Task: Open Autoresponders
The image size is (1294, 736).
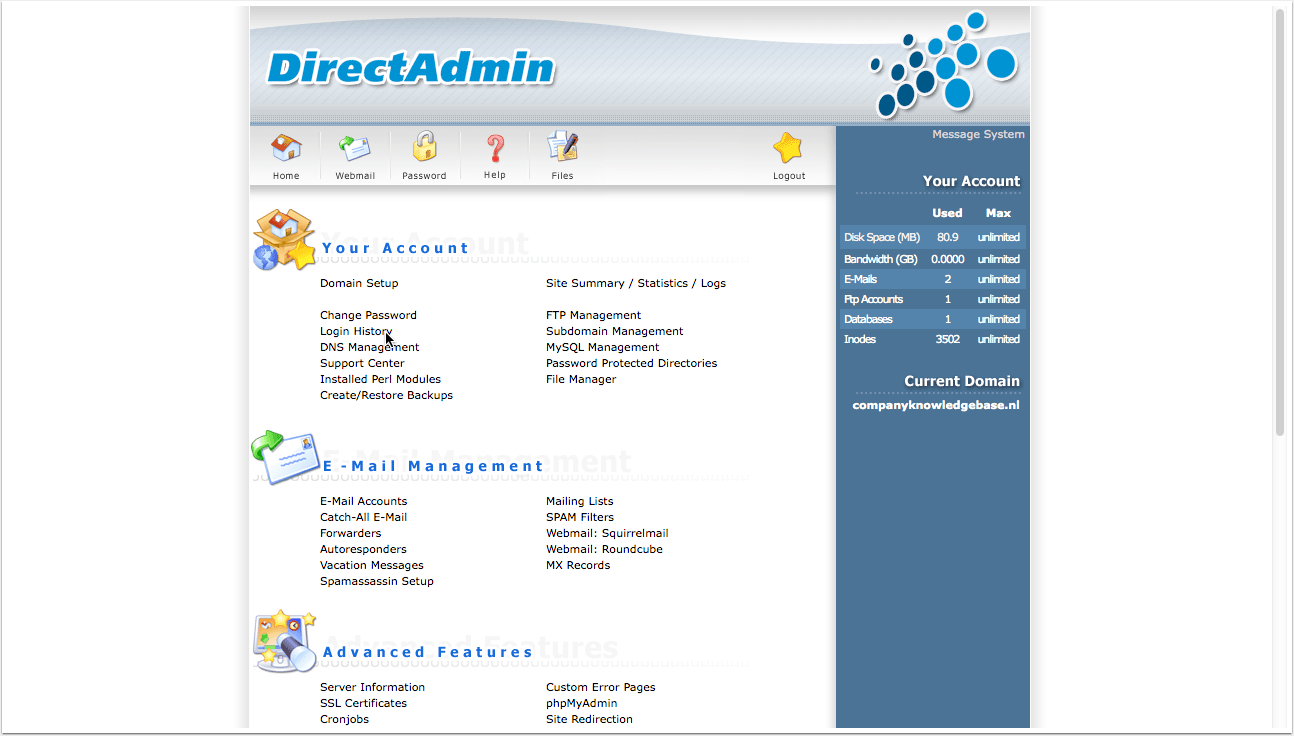Action: click(363, 549)
